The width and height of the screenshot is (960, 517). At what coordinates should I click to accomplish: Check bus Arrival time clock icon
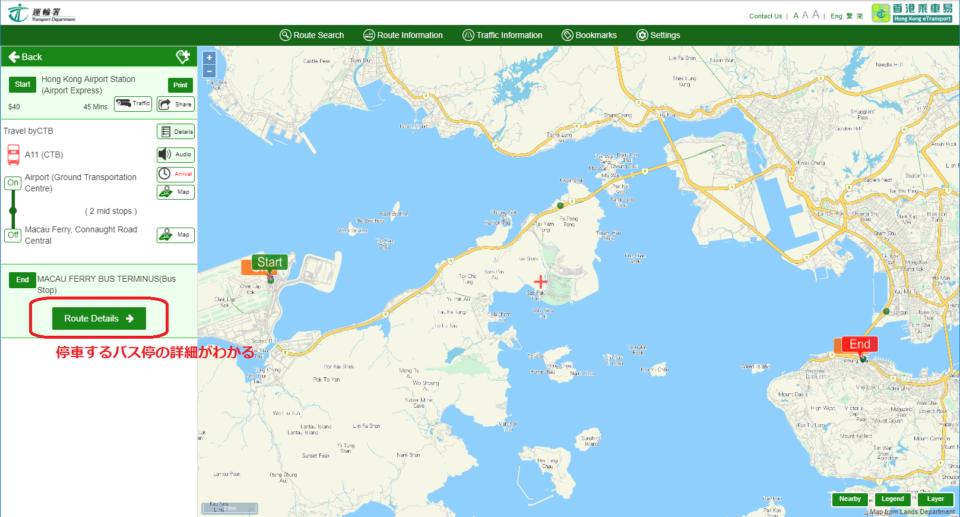pos(175,174)
